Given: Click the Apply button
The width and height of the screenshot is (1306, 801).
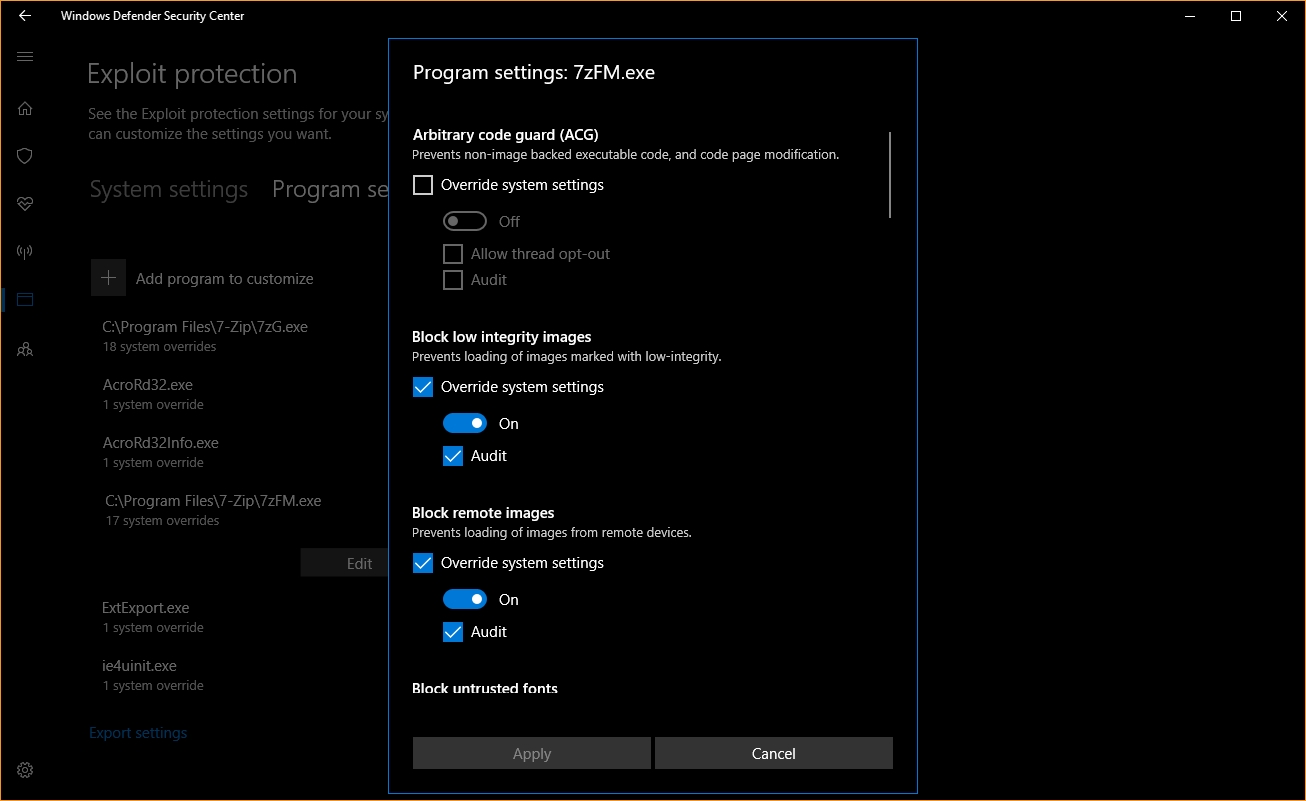Looking at the screenshot, I should coord(532,754).
